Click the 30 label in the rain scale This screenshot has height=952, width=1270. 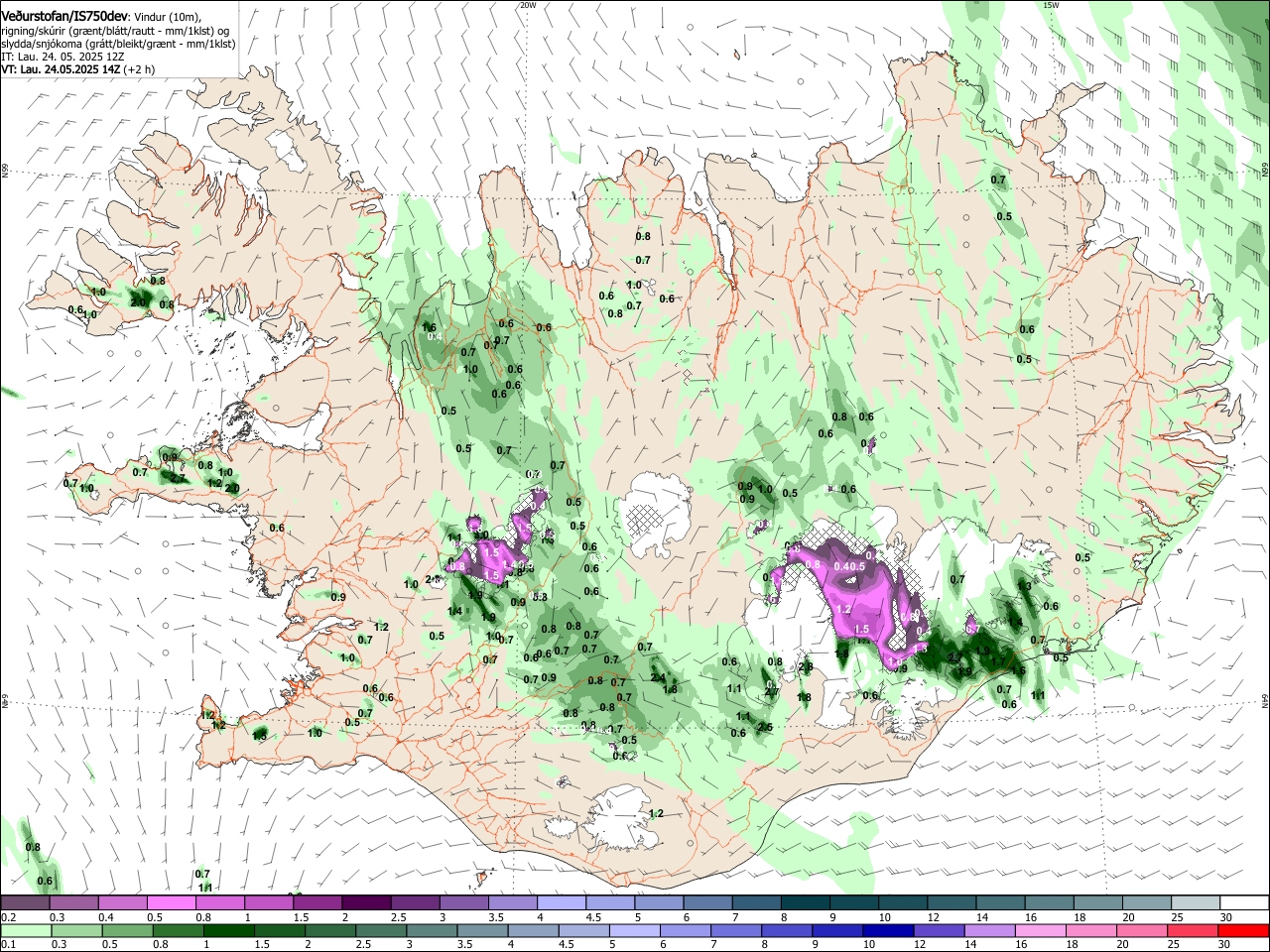coord(1224,944)
